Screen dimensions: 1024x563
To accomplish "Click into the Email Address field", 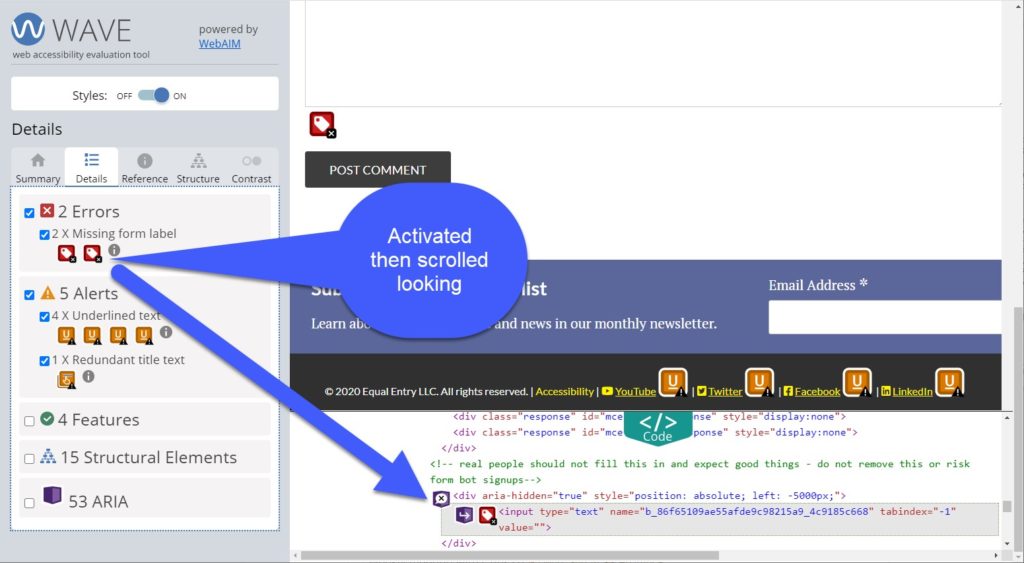I will point(885,317).
